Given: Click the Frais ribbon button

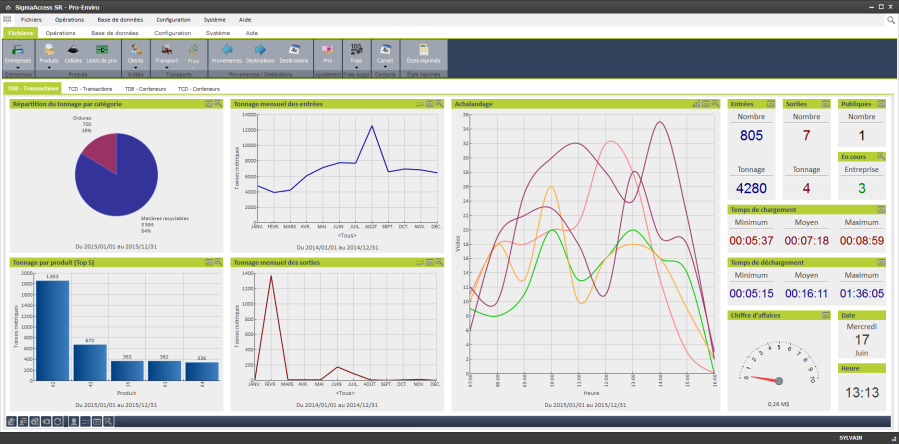Looking at the screenshot, I should [356, 52].
